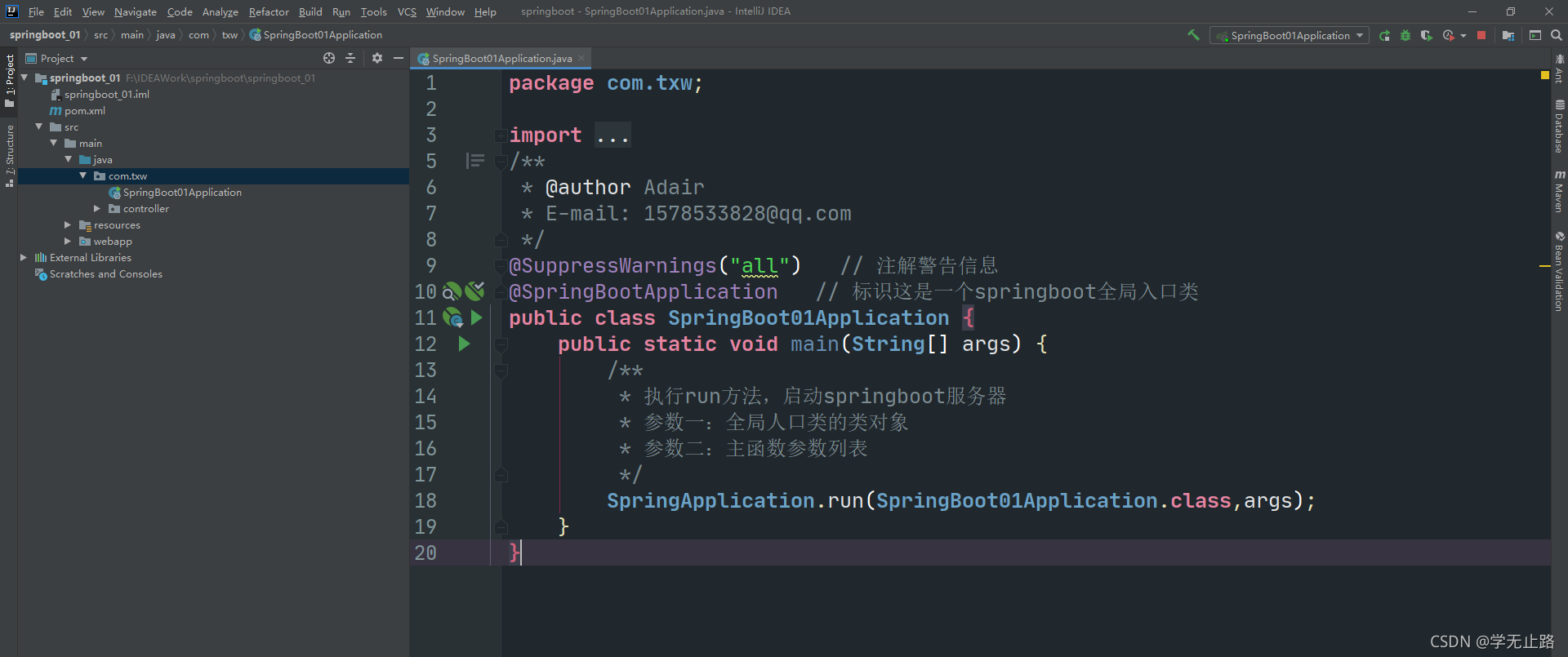Toggle the Structure tool window side tab

coord(9,155)
